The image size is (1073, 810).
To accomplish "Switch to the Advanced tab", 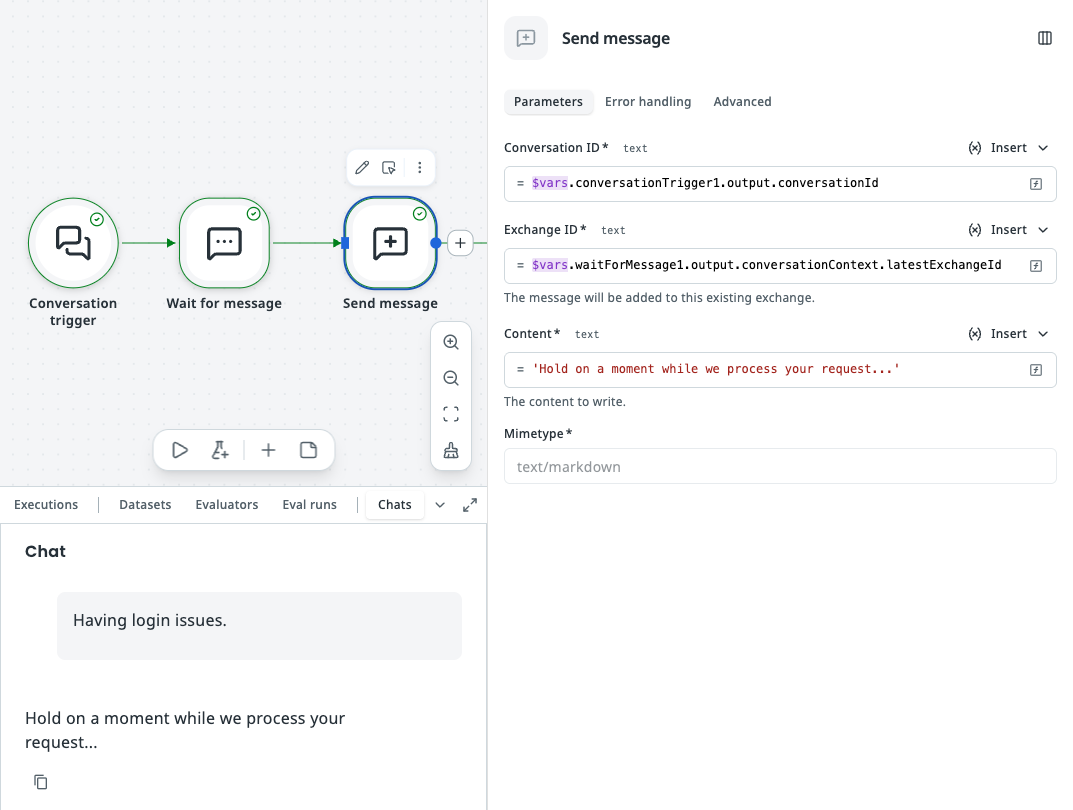I will click(x=742, y=101).
